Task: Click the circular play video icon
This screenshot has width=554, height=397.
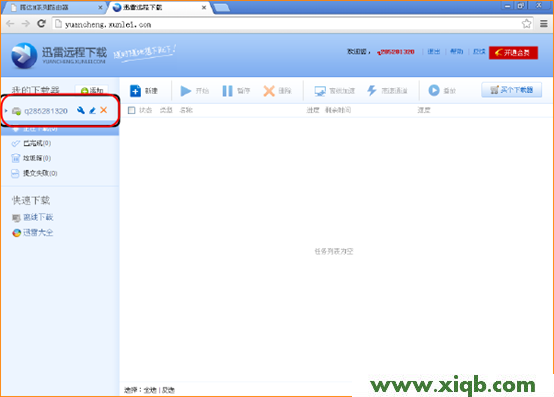Action: coord(434,90)
